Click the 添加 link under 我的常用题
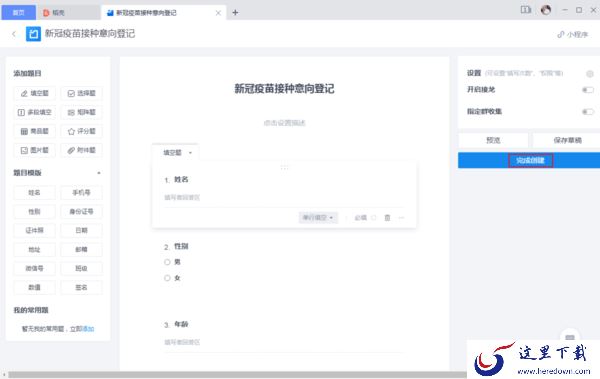600x379 pixels. tap(88, 329)
